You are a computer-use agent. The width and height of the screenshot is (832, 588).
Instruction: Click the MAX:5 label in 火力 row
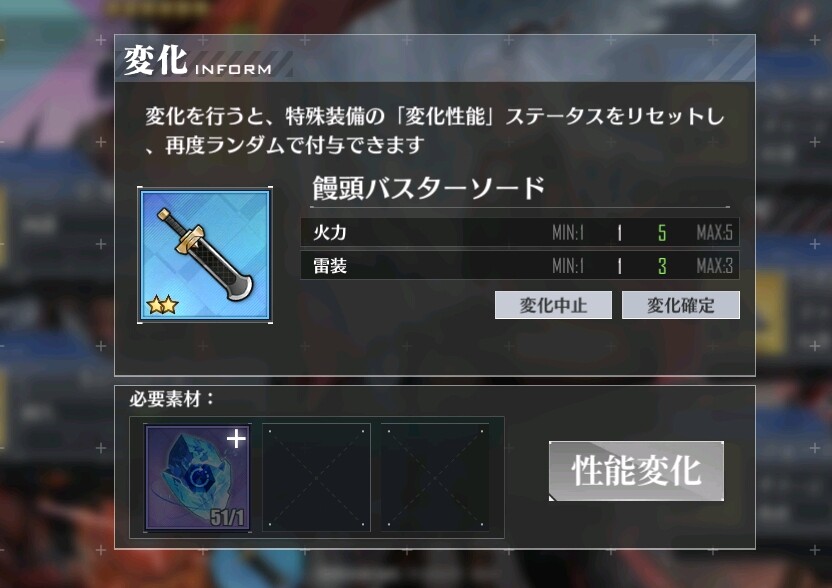point(714,232)
